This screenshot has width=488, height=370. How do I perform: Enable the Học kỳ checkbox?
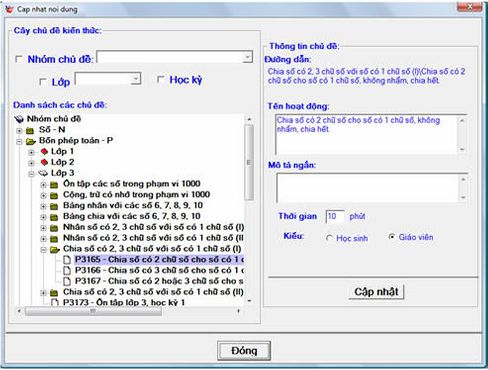coord(161,79)
